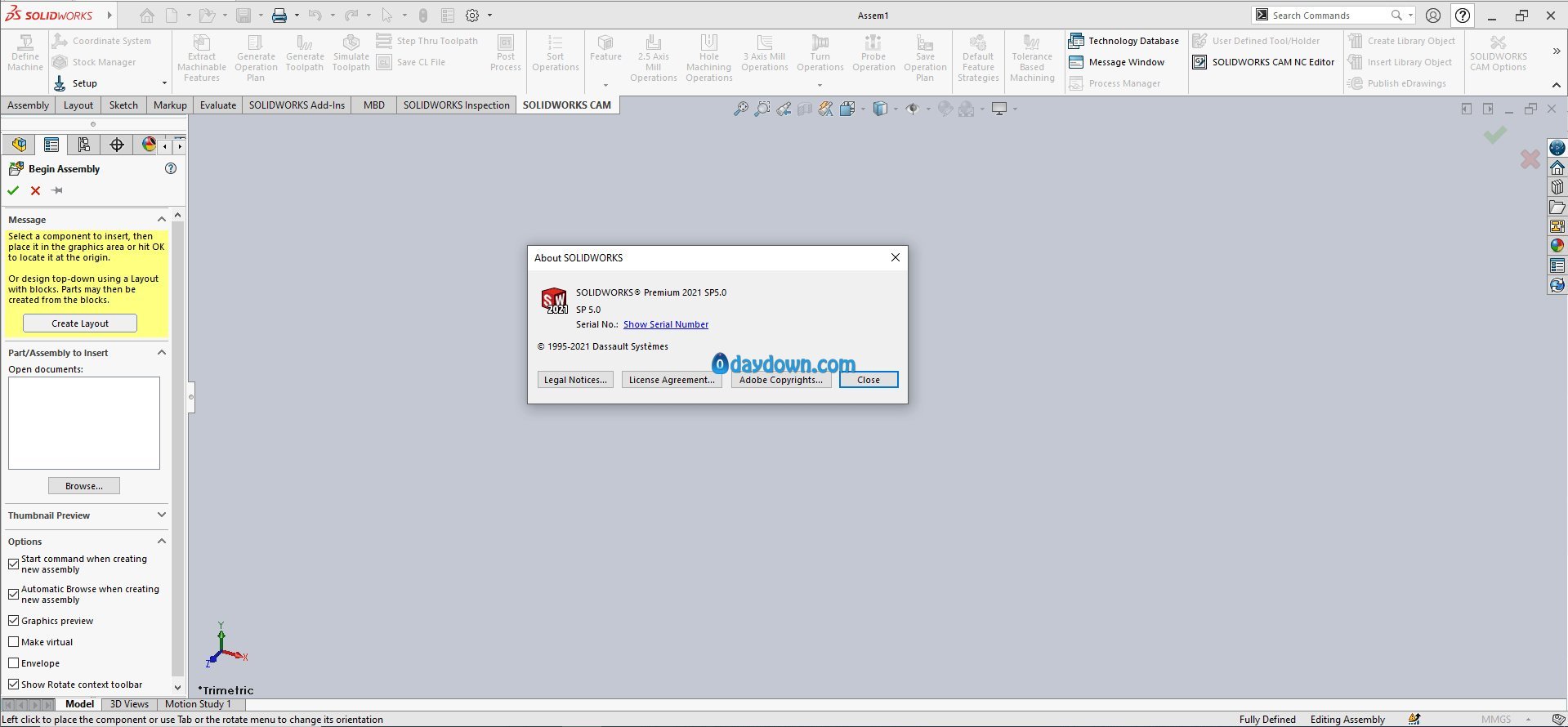Click the Post Process icon

506,53
